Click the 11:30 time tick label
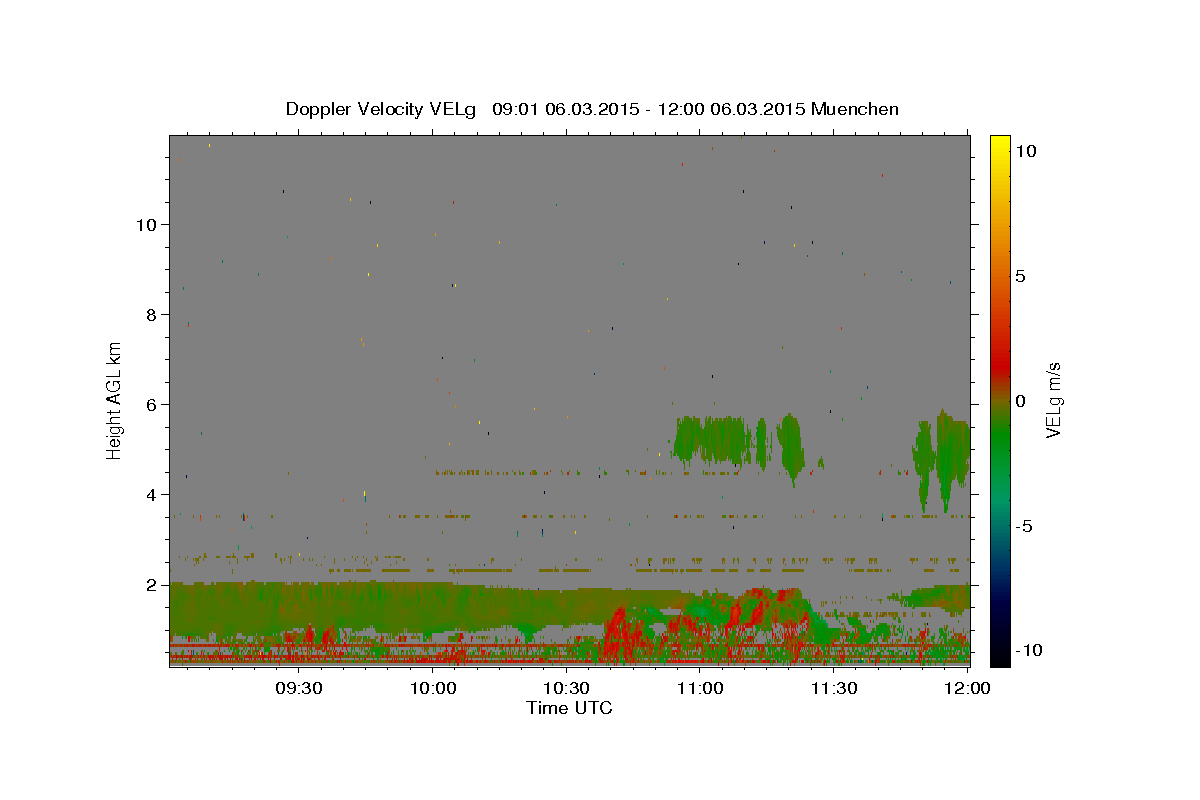Image resolution: width=1200 pixels, height=800 pixels. click(833, 688)
